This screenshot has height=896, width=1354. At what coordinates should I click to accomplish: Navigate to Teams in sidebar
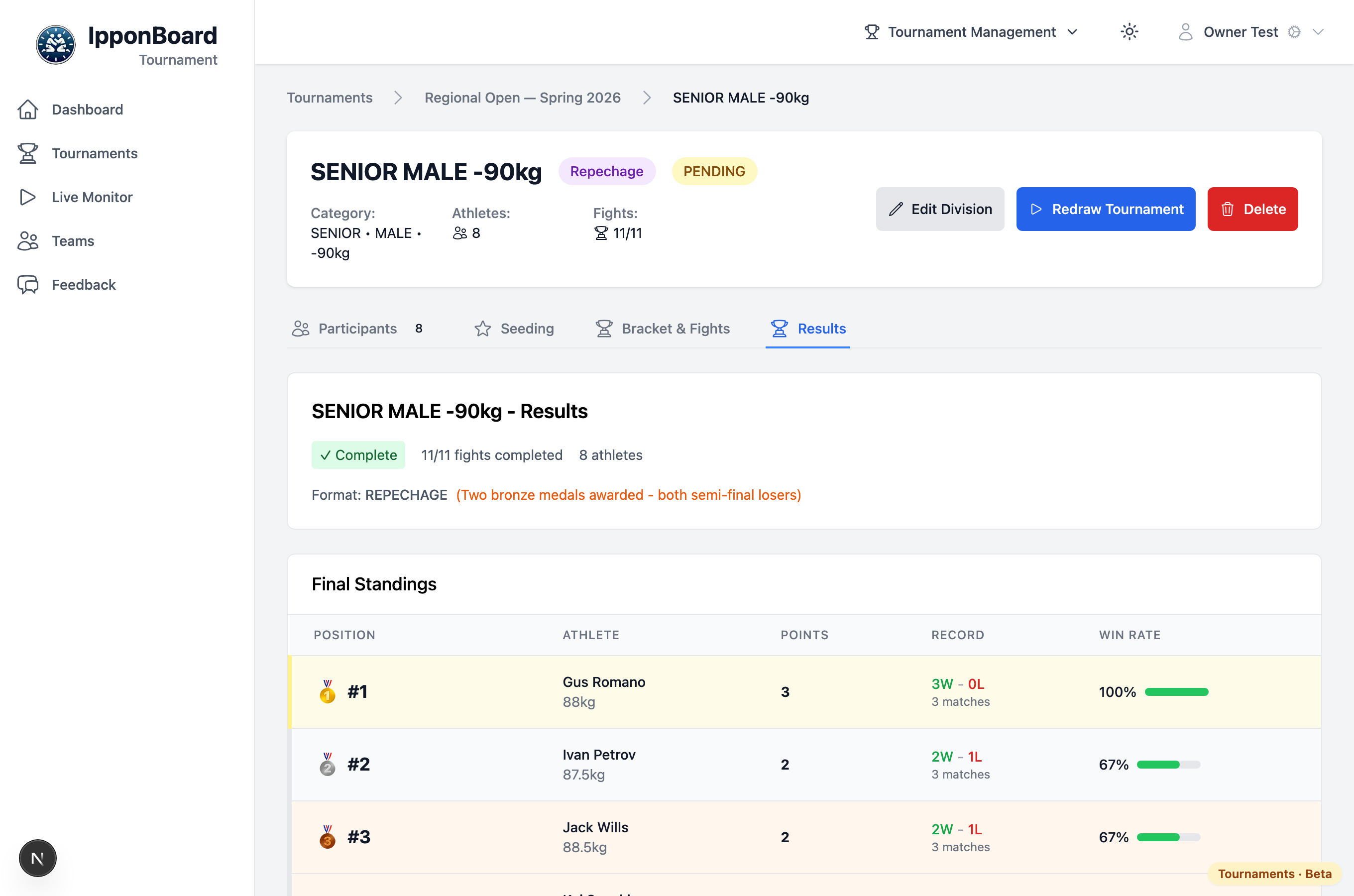coord(73,241)
